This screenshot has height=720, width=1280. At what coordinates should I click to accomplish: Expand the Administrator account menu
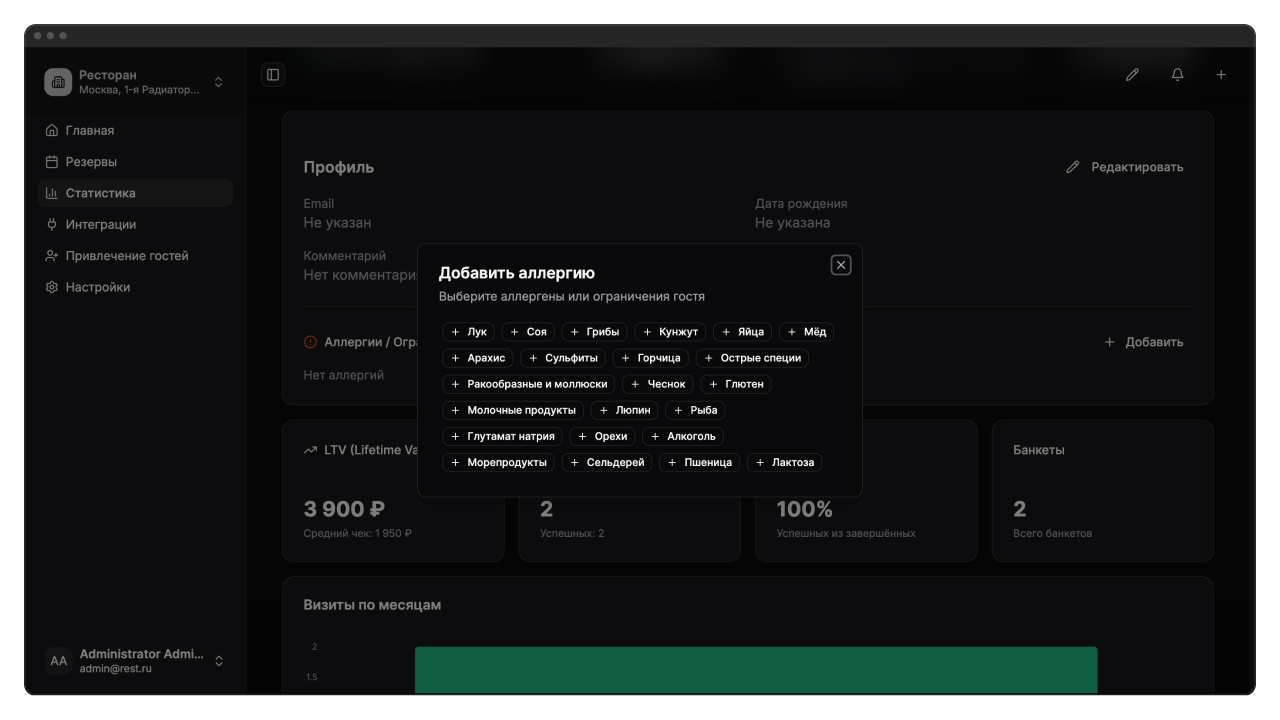(218, 661)
